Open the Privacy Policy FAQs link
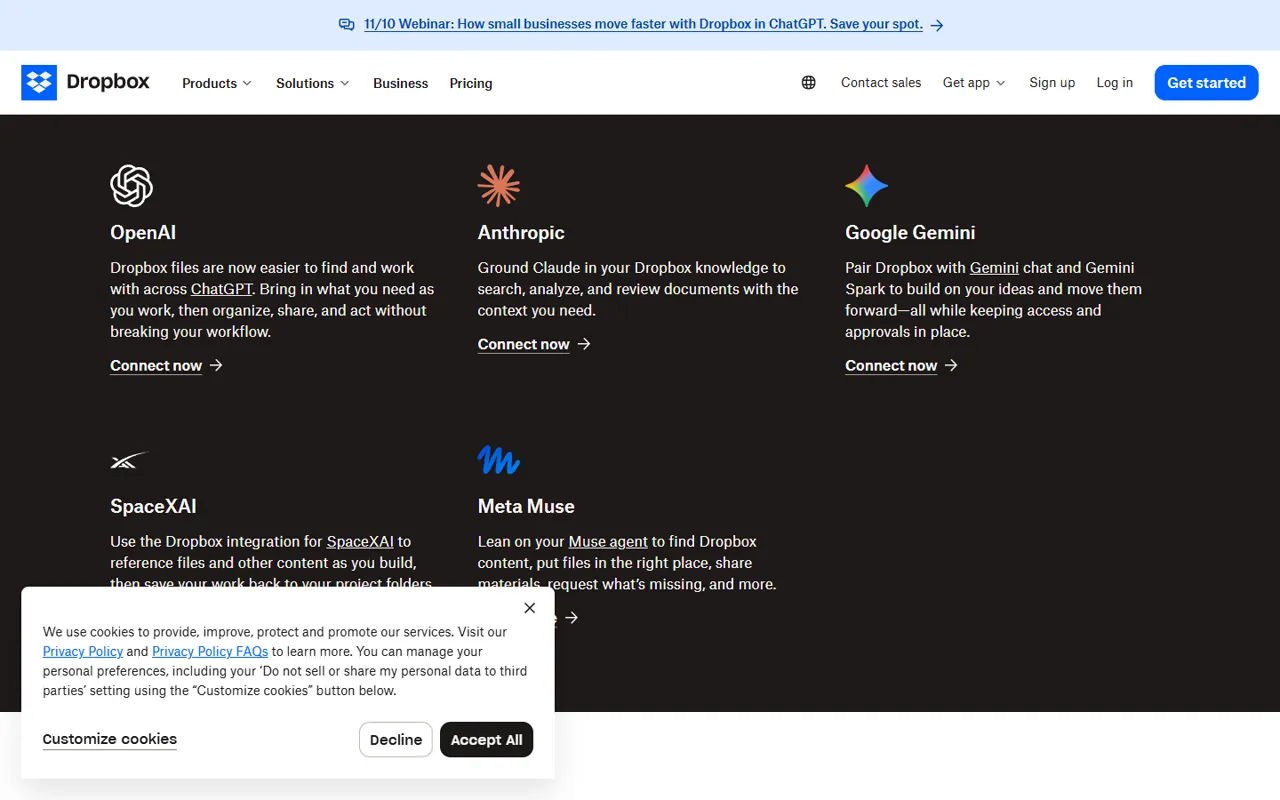The height and width of the screenshot is (800, 1280). pos(210,651)
